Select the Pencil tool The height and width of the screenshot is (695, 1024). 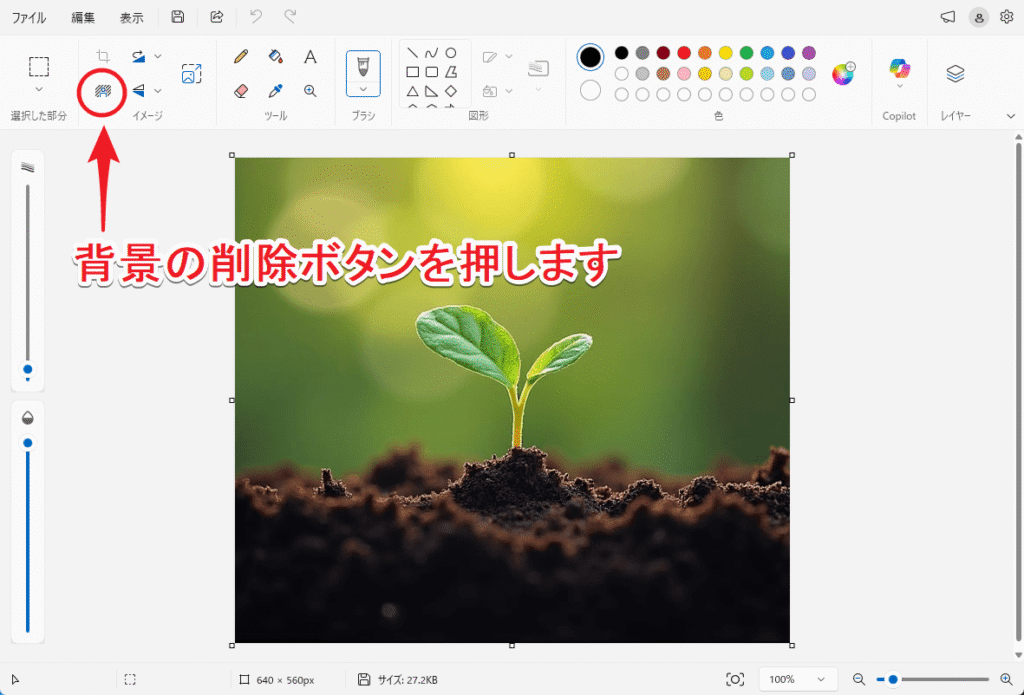[x=241, y=56]
